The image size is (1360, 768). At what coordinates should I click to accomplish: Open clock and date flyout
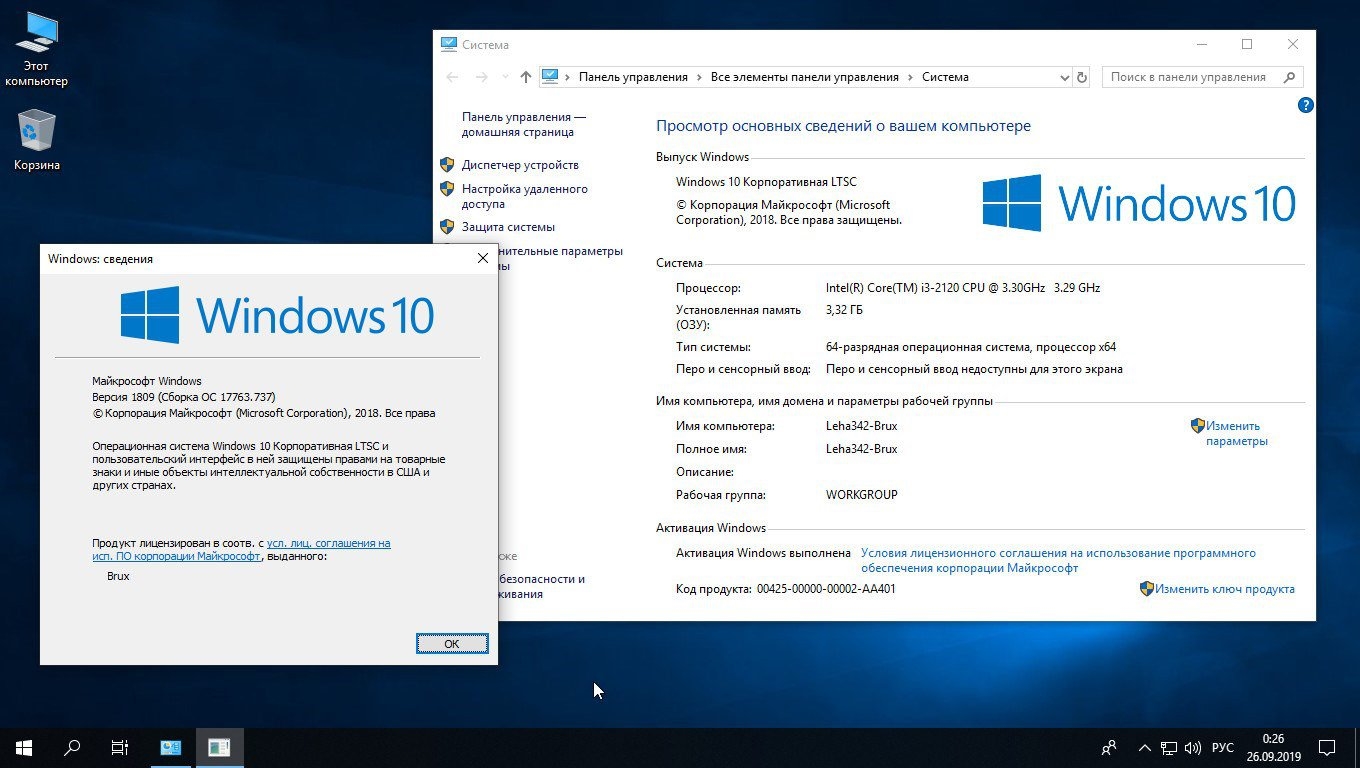(x=1273, y=747)
